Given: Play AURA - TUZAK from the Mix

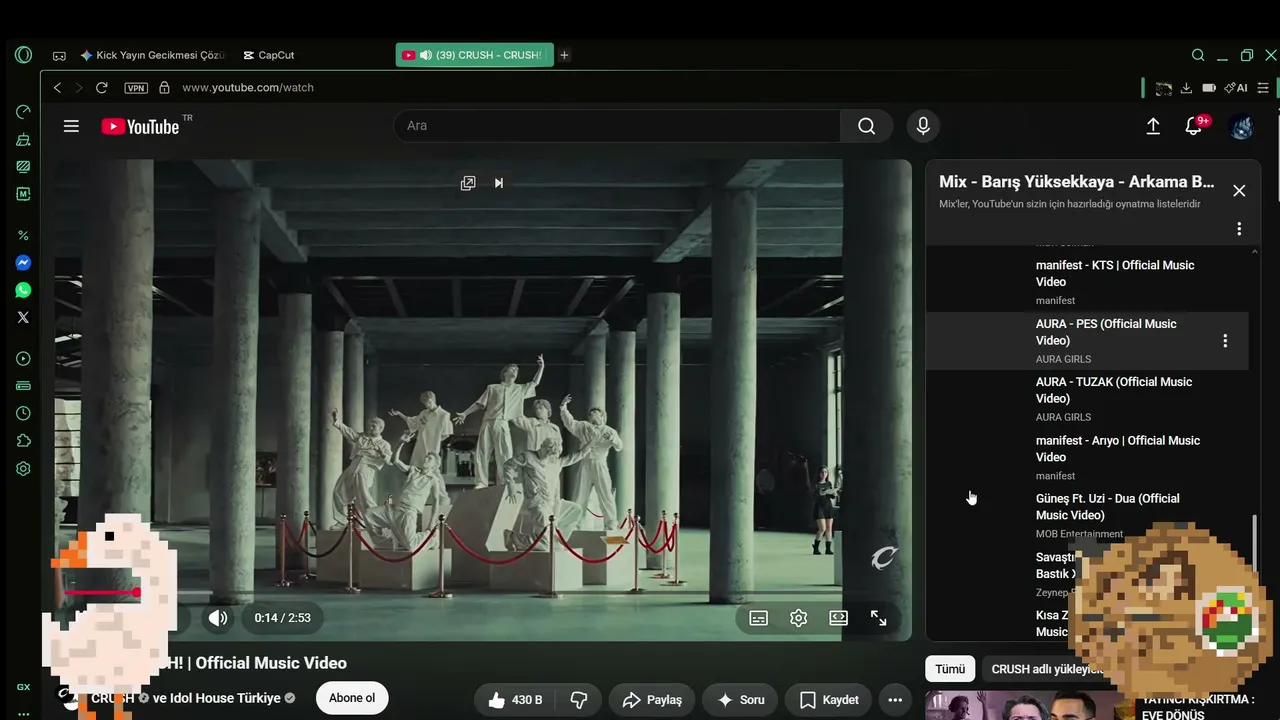Looking at the screenshot, I should point(1087,398).
